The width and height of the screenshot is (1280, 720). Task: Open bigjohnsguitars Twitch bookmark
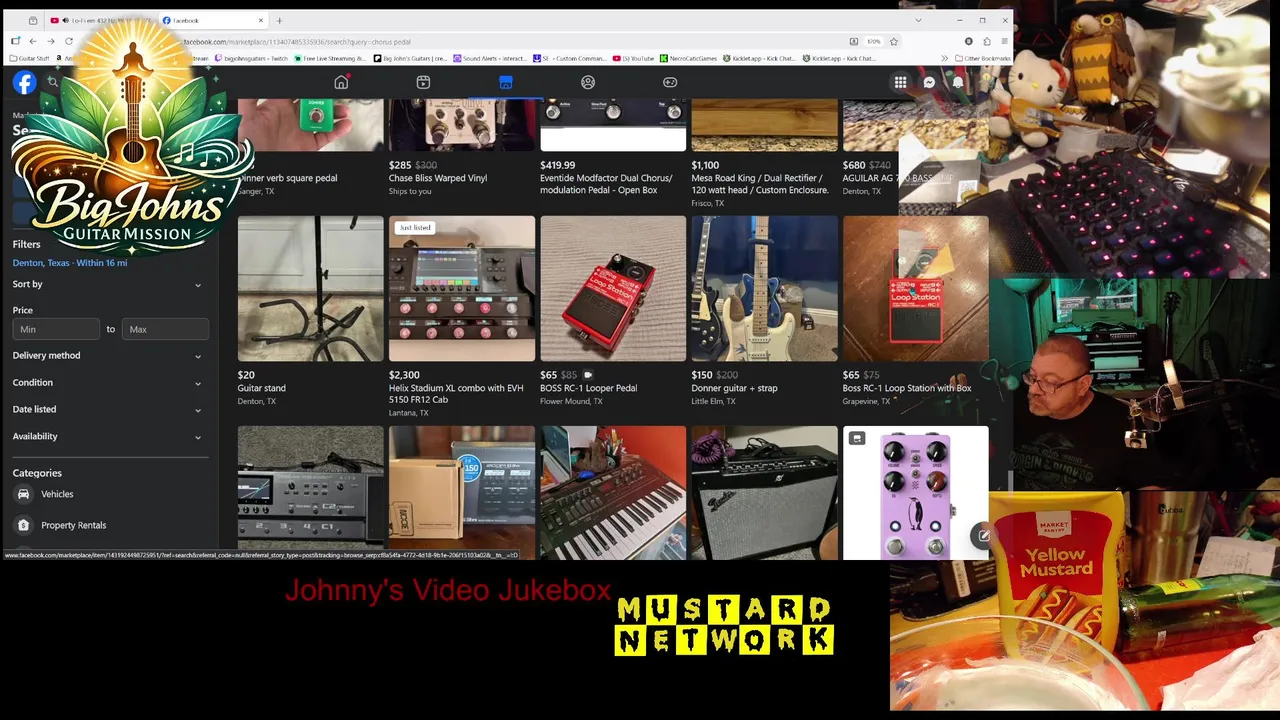[x=251, y=58]
